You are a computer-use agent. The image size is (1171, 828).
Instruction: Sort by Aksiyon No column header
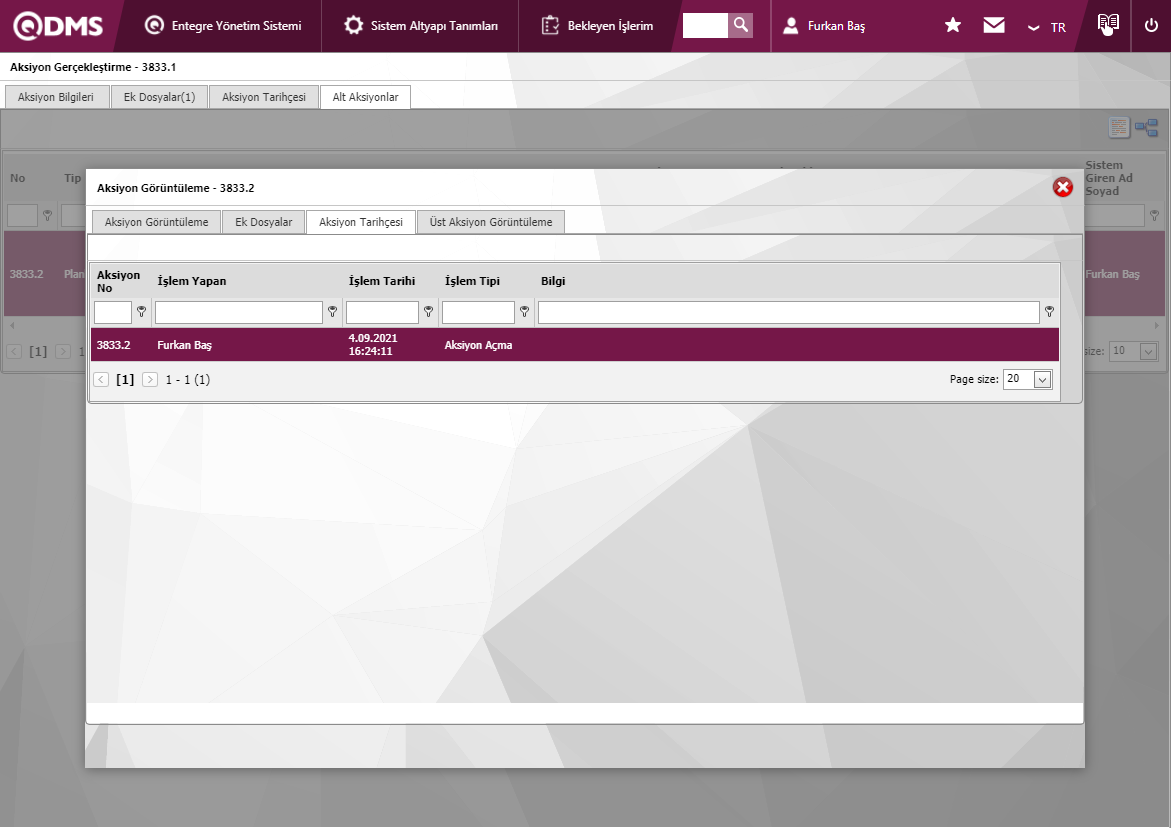pyautogui.click(x=118, y=281)
